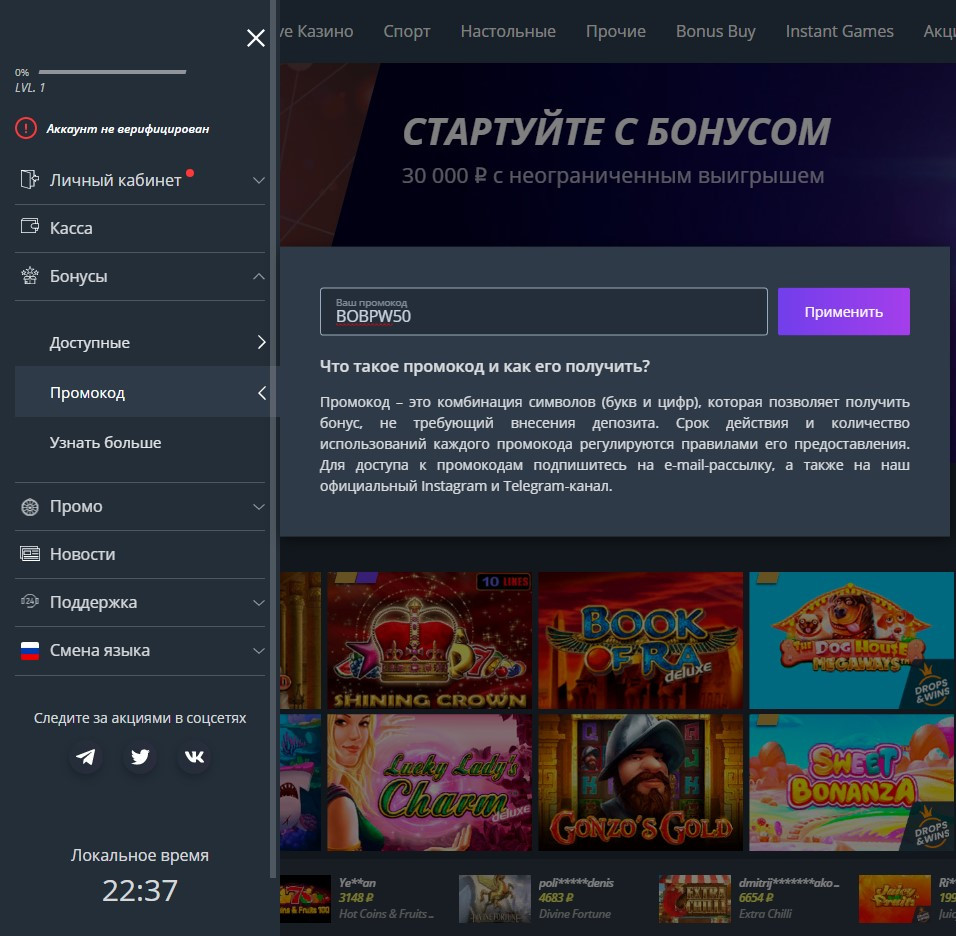Collapse the Бонусы section
The image size is (956, 936).
point(258,277)
